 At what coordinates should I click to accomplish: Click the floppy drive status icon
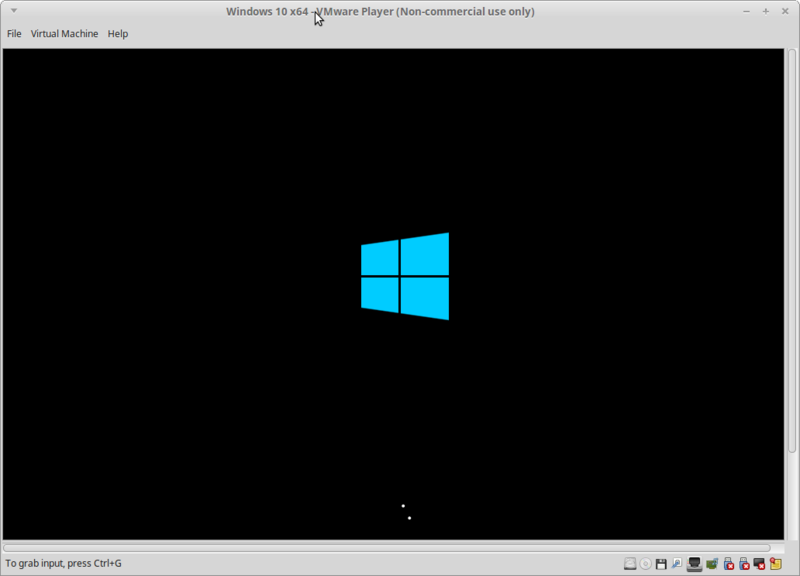point(661,564)
